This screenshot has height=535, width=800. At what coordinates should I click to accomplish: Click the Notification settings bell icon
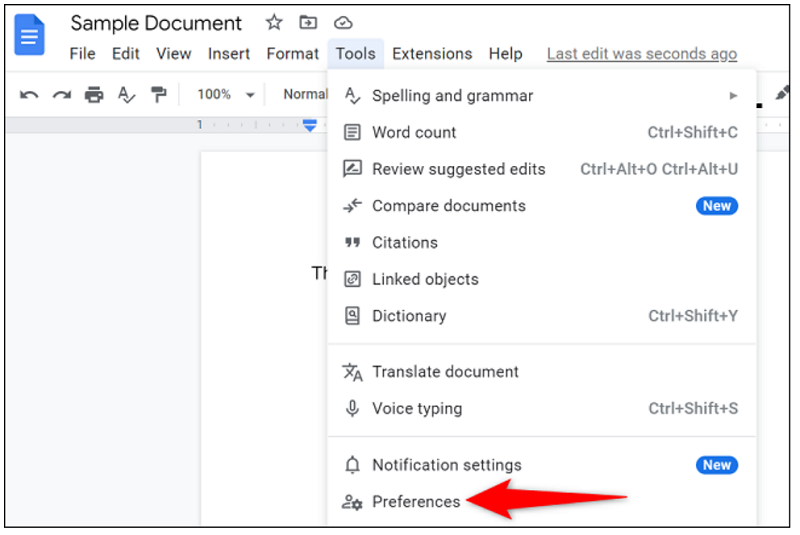(352, 465)
